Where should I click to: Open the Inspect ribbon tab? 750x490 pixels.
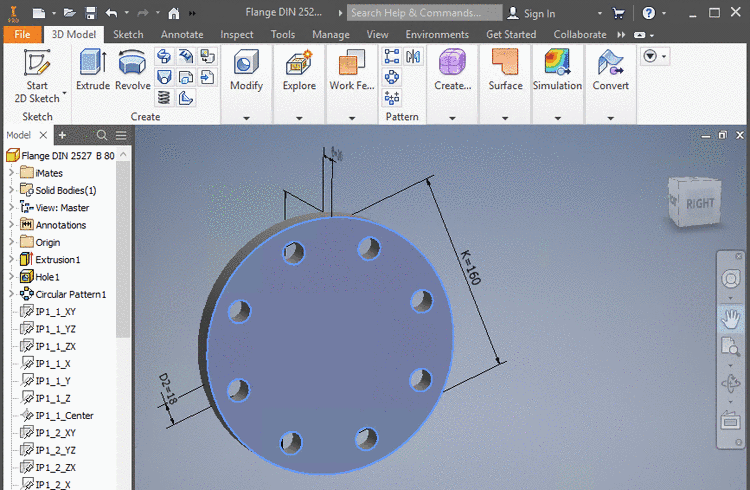(237, 34)
